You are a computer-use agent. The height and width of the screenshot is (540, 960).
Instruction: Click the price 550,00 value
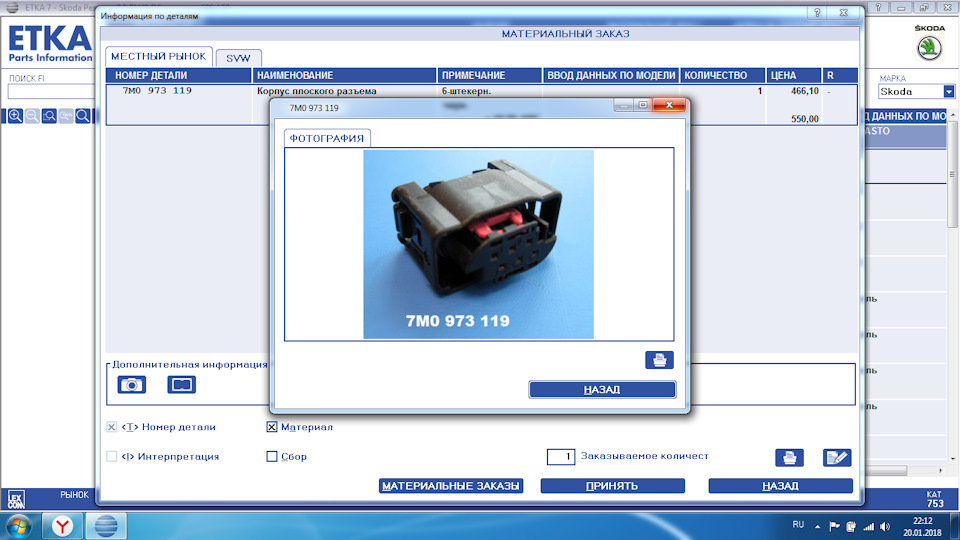(804, 119)
